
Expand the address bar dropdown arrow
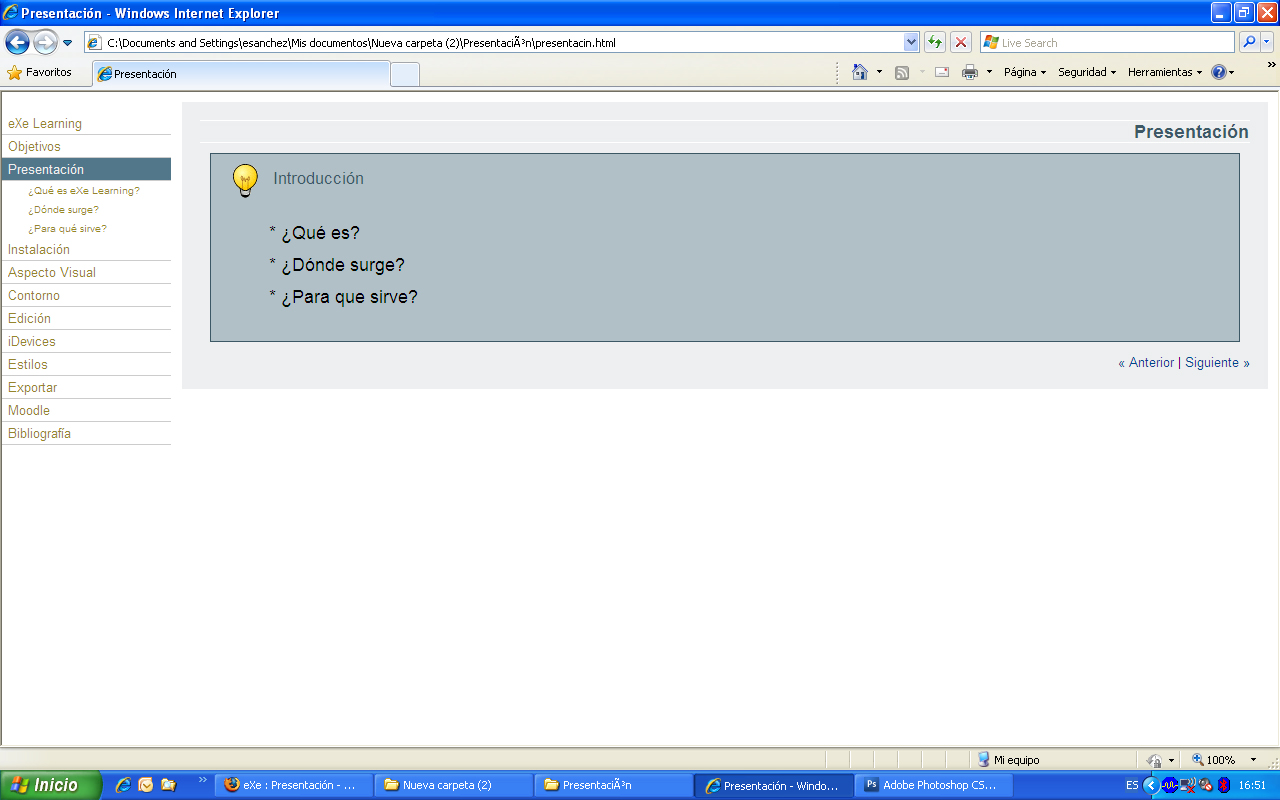pos(911,42)
